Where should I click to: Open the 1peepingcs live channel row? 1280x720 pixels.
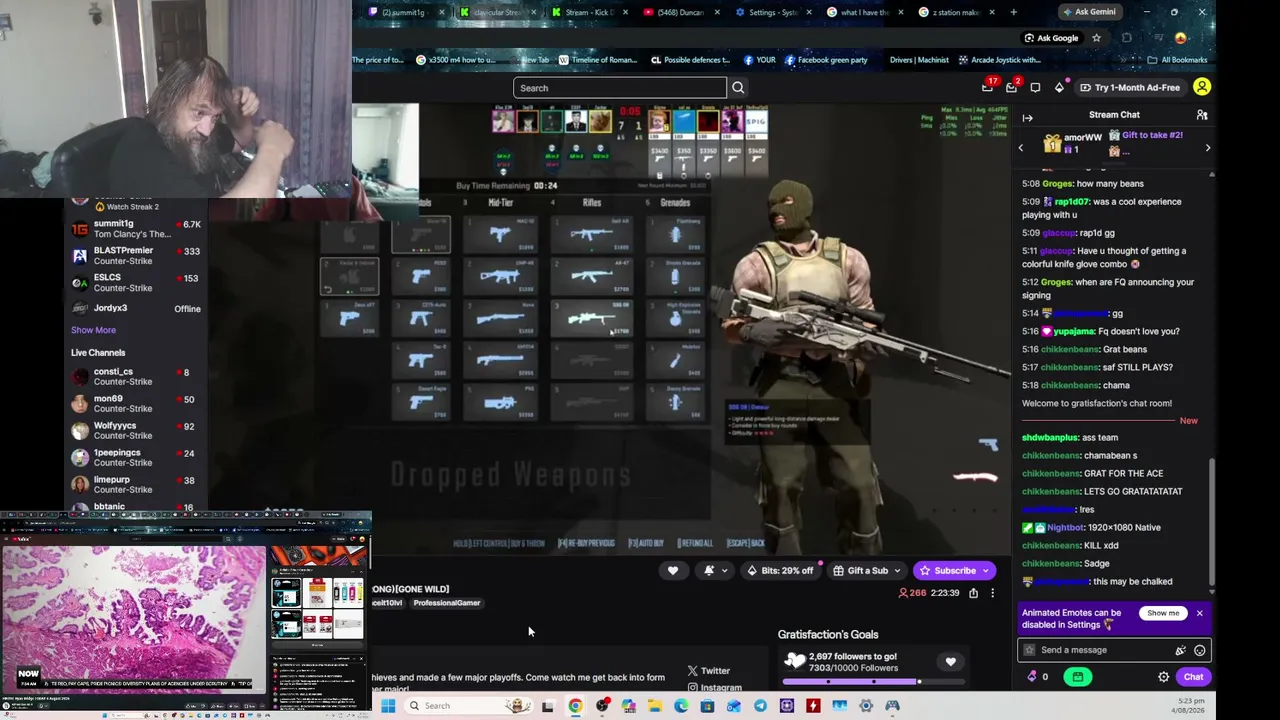[x=135, y=458]
